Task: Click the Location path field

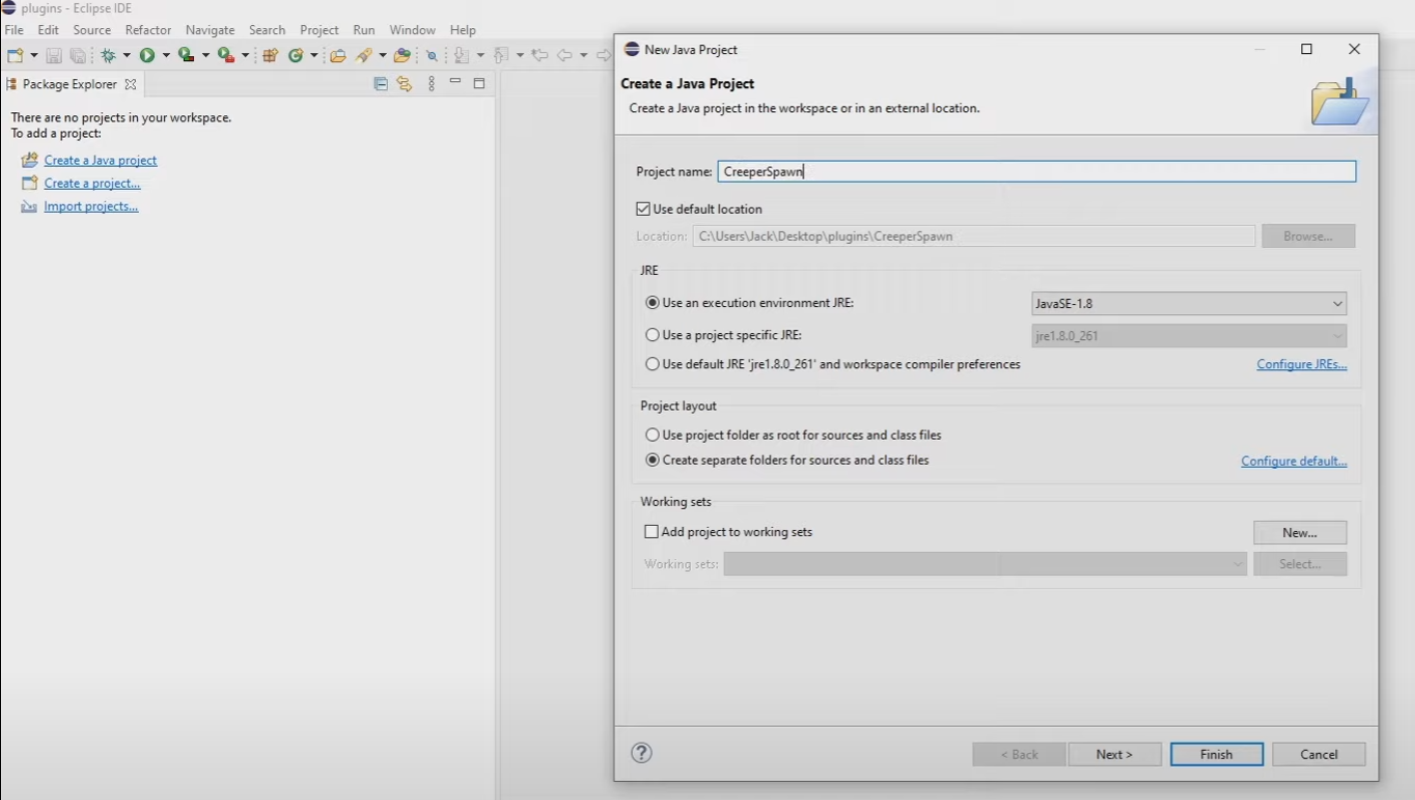Action: (x=974, y=237)
